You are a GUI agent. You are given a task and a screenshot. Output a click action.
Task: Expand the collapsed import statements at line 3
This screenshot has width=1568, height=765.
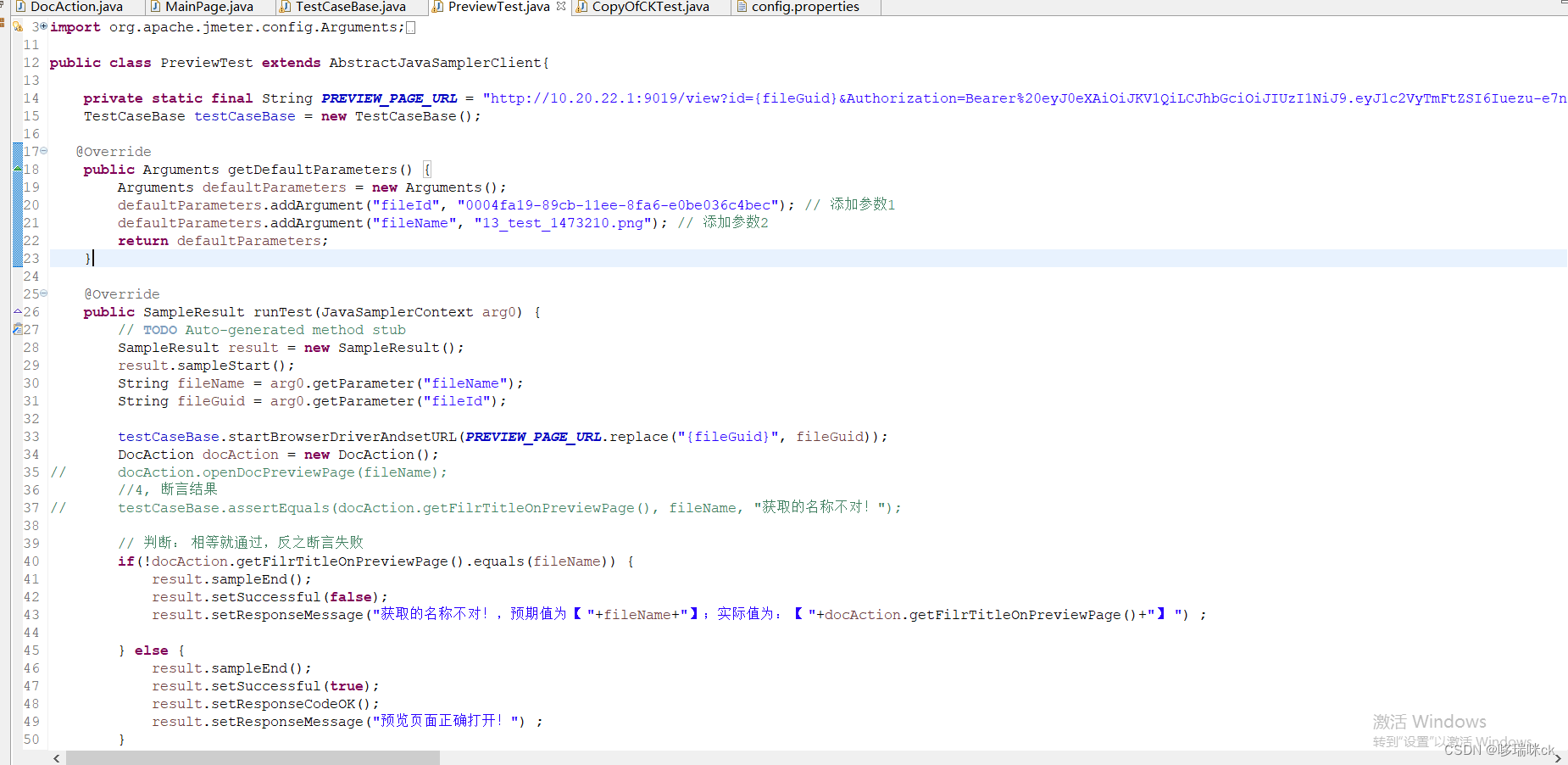[x=43, y=27]
